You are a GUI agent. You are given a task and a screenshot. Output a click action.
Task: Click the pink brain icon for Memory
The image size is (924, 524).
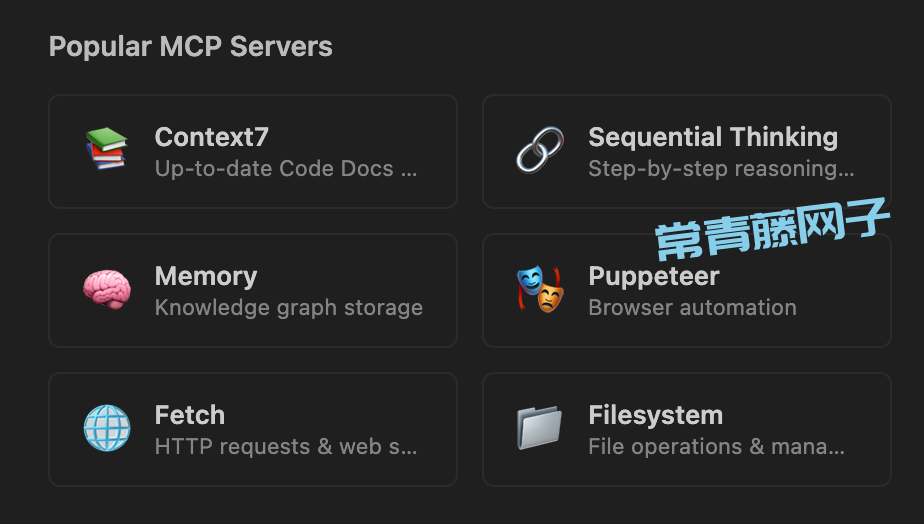[107, 289]
